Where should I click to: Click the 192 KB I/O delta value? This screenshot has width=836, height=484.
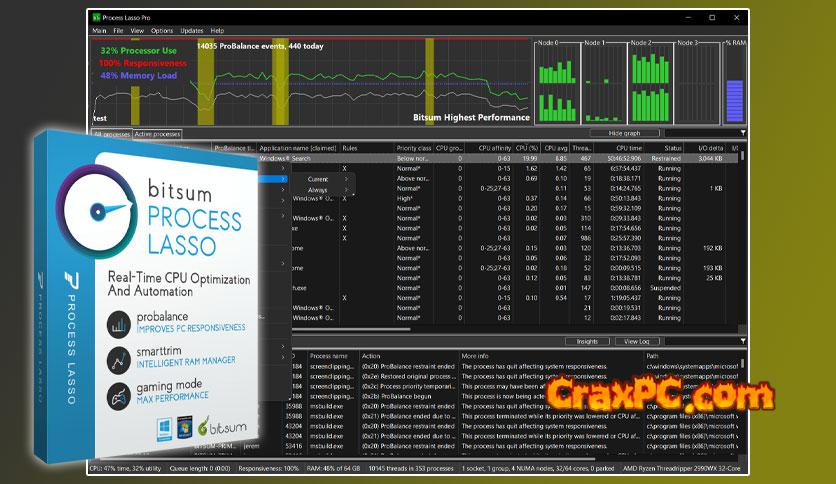[713, 248]
